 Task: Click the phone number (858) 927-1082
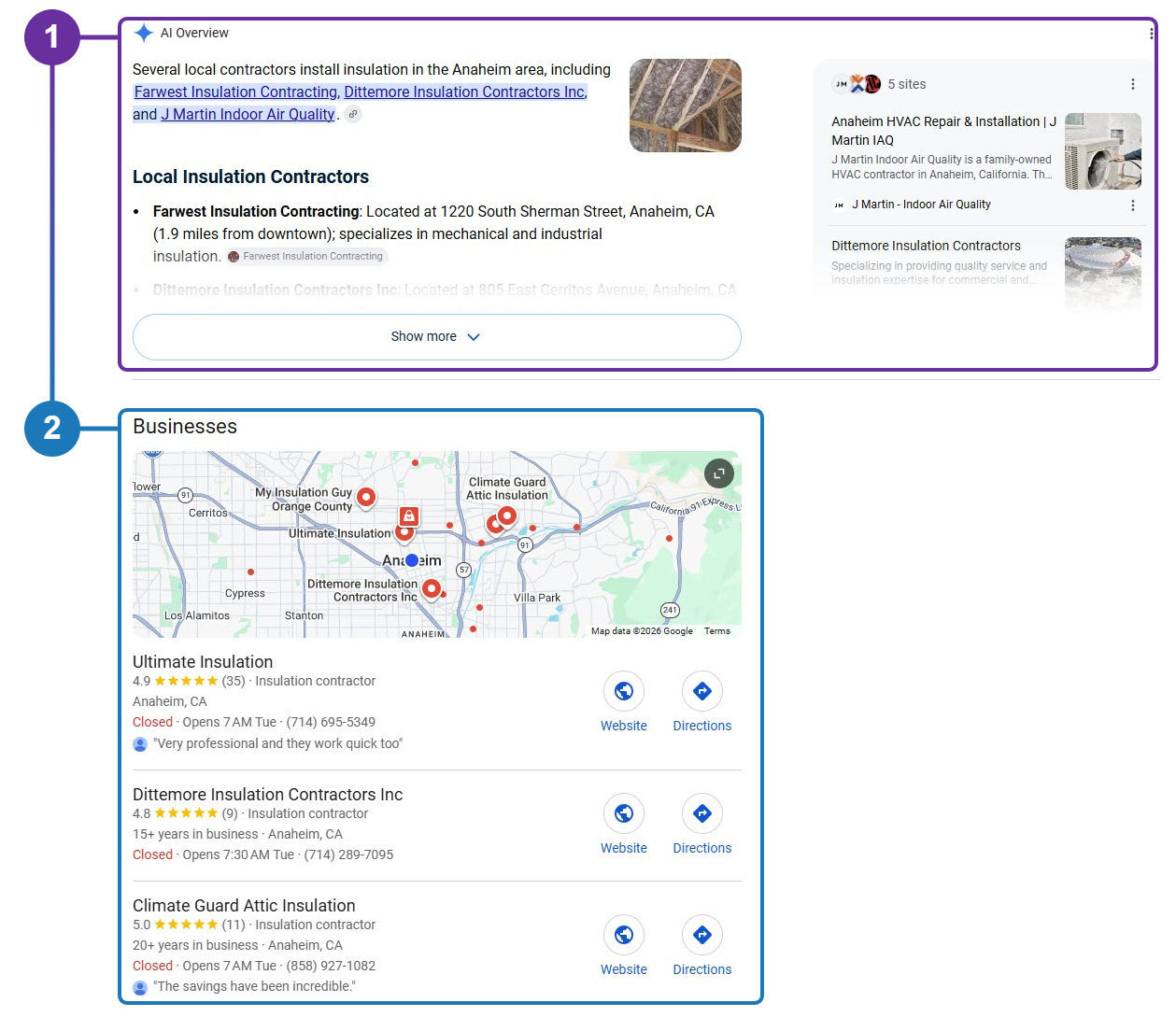[331, 966]
